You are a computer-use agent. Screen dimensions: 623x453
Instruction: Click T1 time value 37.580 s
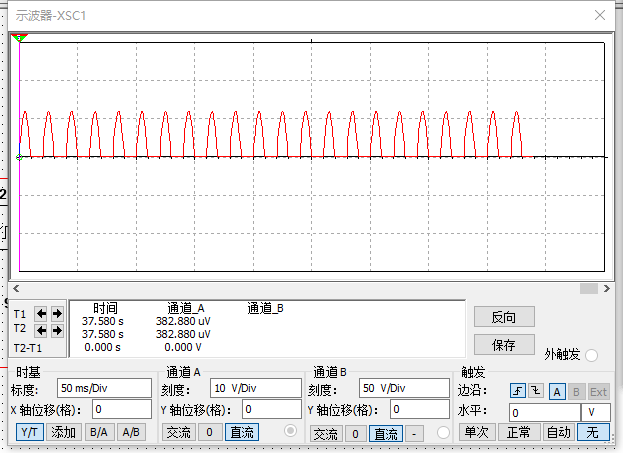tap(103, 321)
